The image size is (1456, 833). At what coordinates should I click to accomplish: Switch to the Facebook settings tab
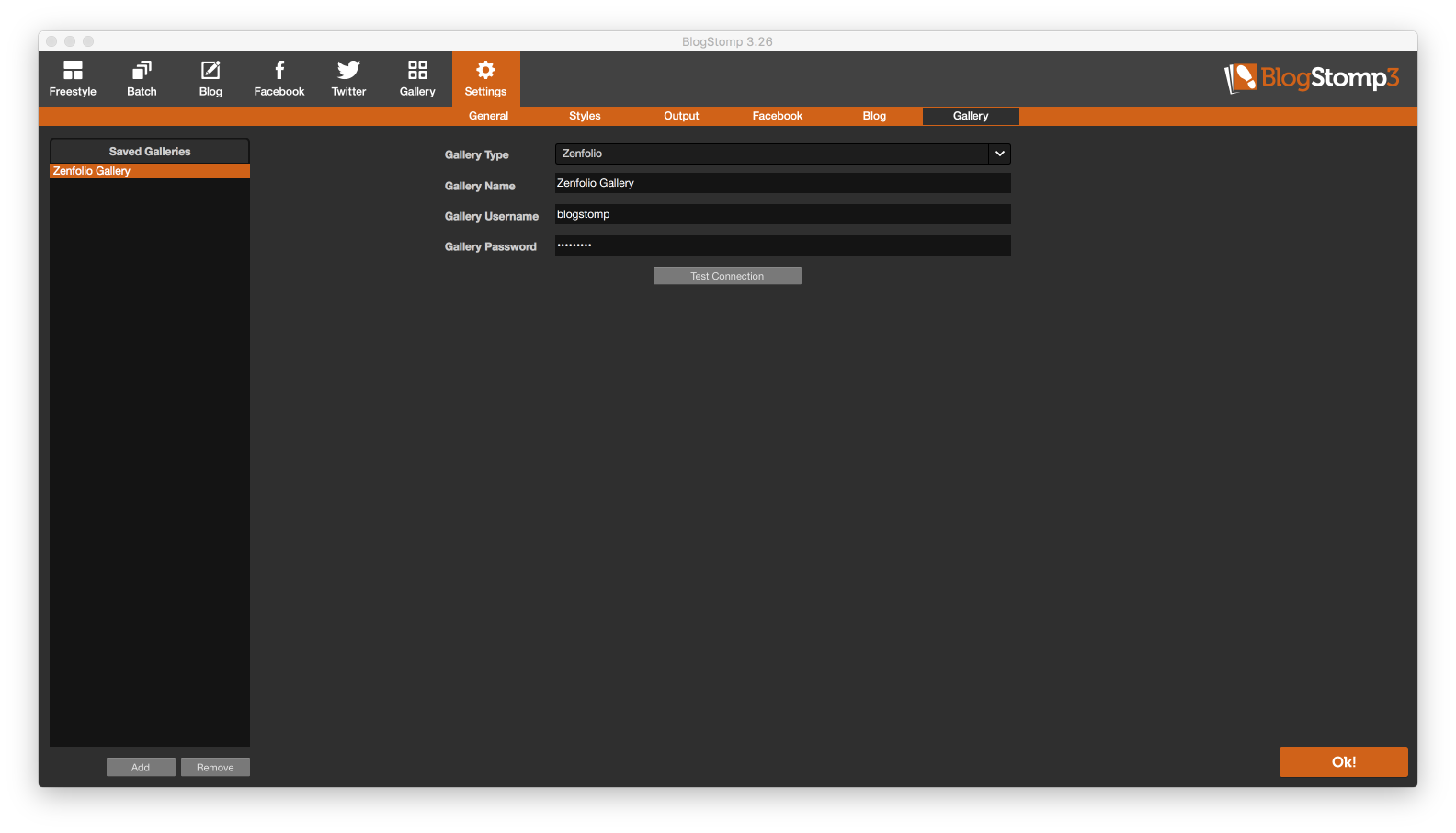(x=778, y=116)
